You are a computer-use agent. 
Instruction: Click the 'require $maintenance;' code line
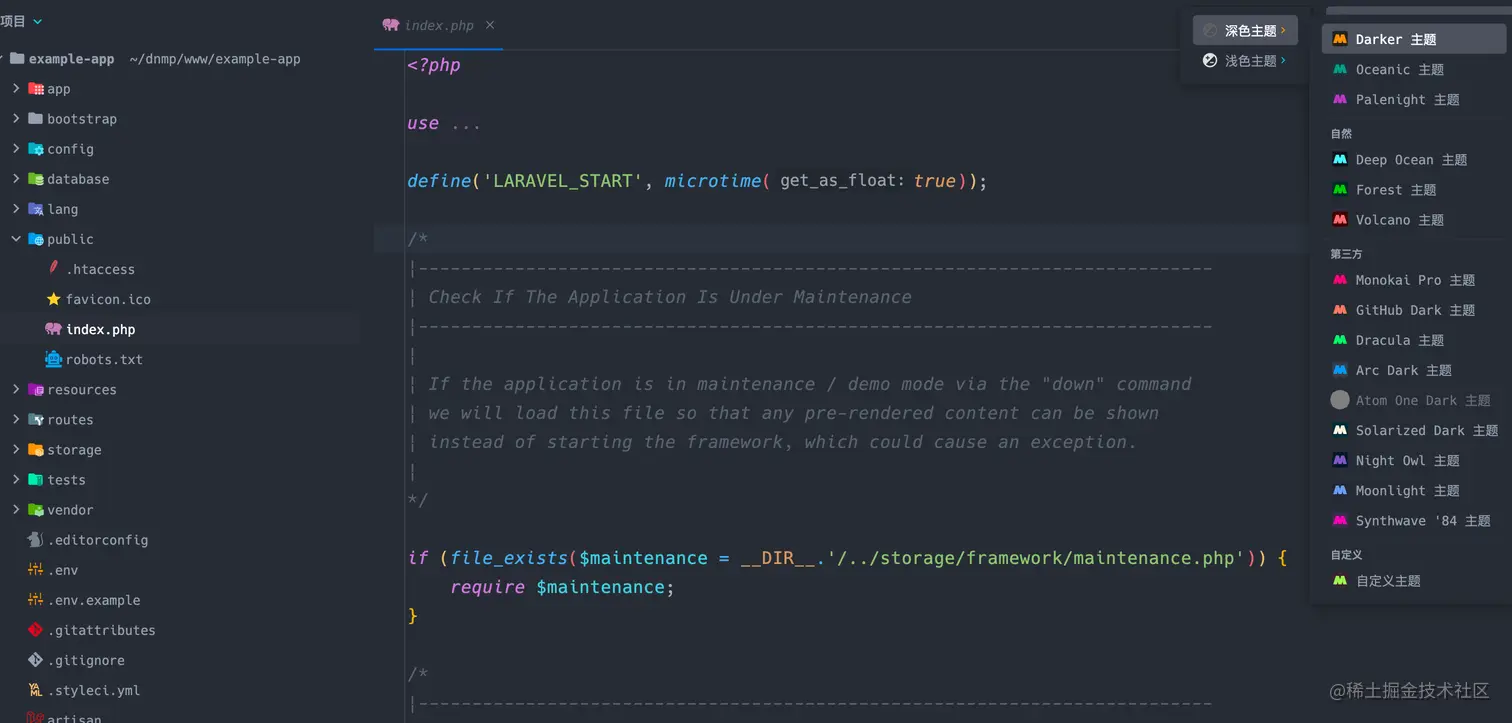[562, 587]
